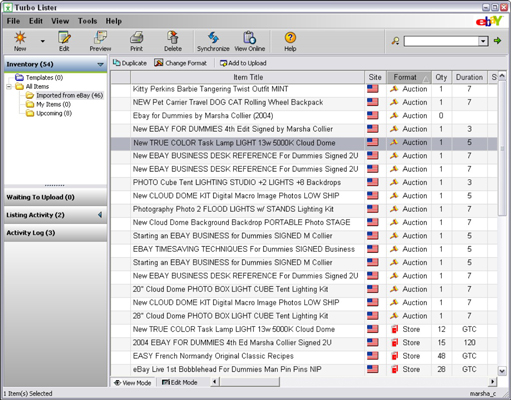Preview the selected listing
Viewport: 511px width, 400px height.
click(100, 41)
